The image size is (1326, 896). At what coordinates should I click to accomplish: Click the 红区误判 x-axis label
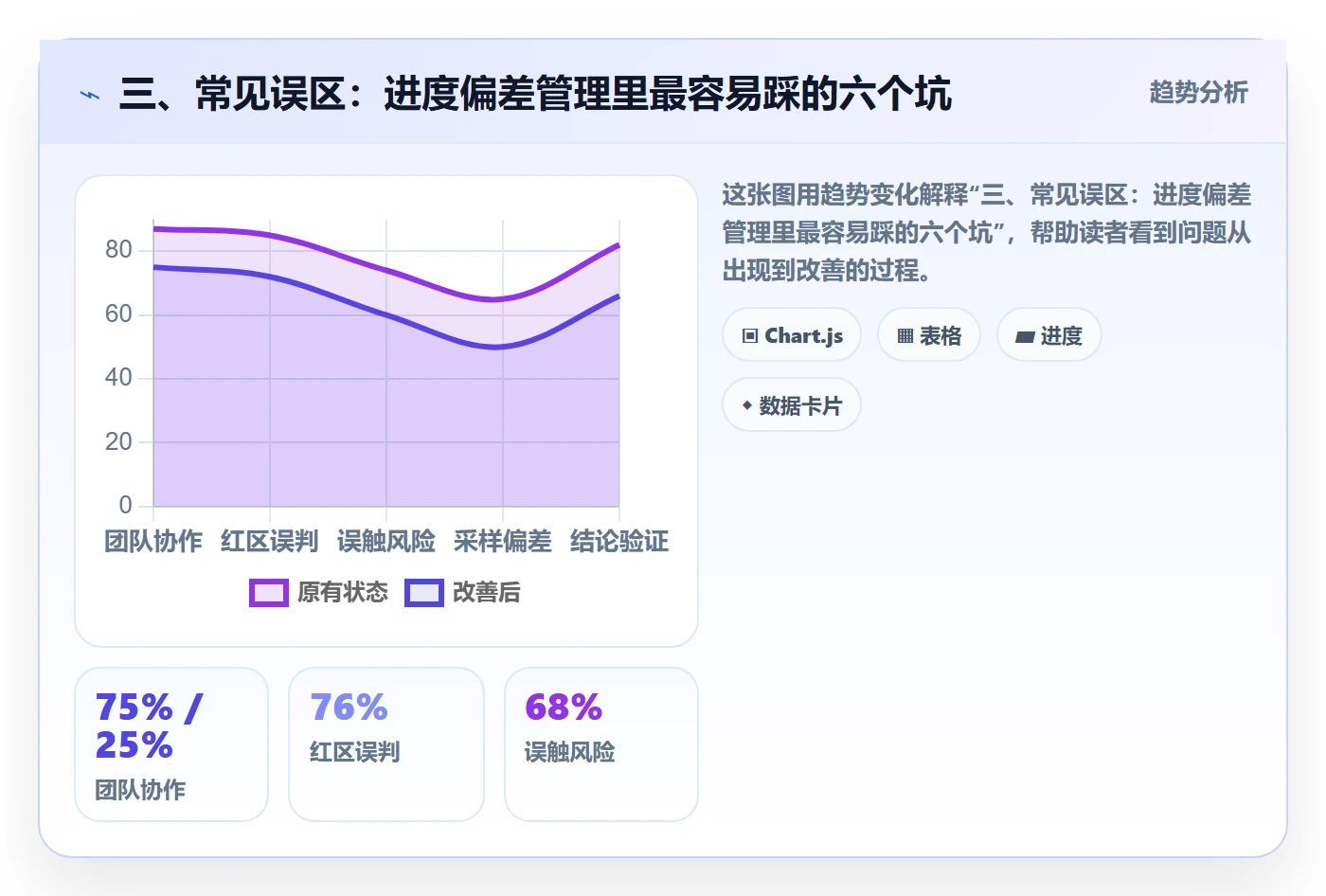(270, 542)
